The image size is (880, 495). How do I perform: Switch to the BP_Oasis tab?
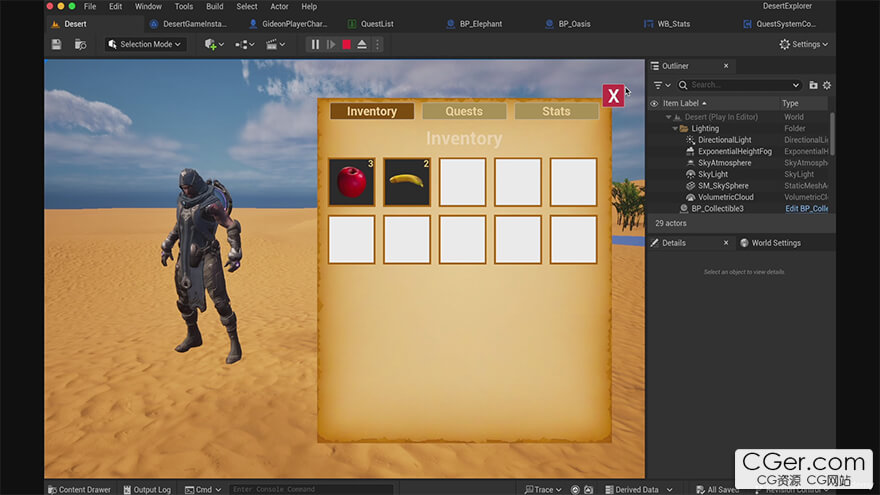(568, 24)
